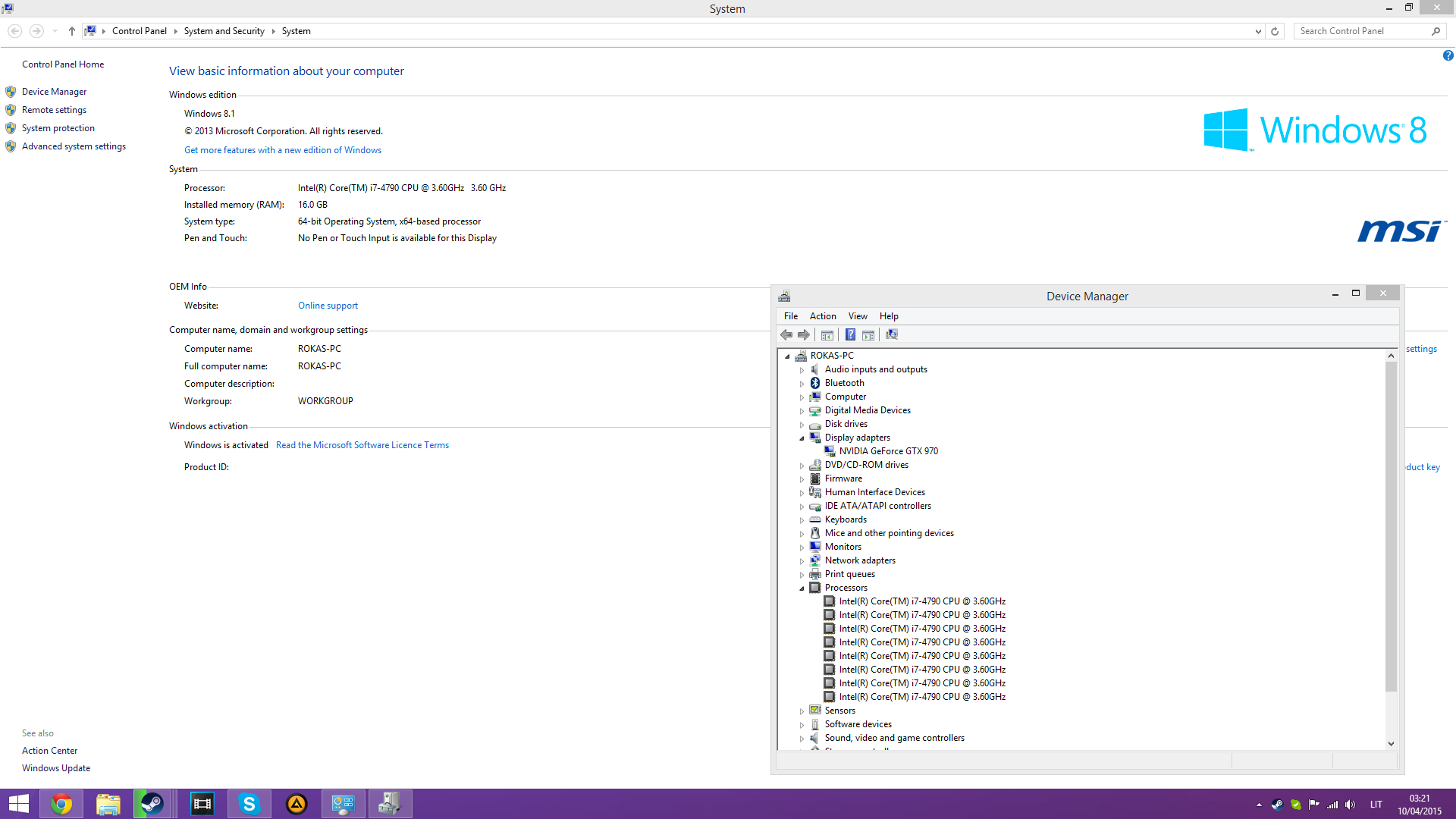Switch to Device Manager taskbar button
The width and height of the screenshot is (1456, 819).
390,804
